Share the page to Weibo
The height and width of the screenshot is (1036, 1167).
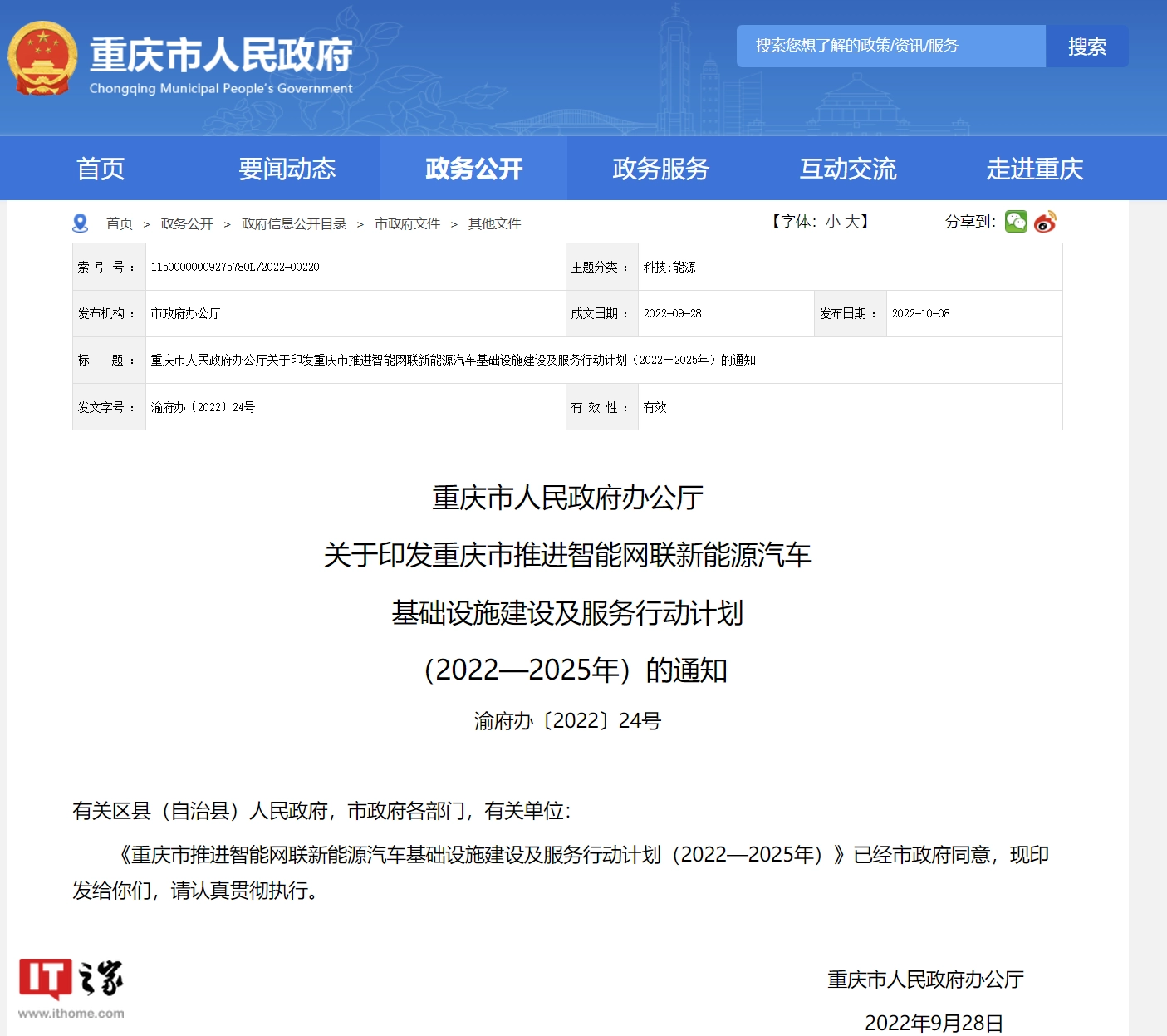(x=1045, y=222)
